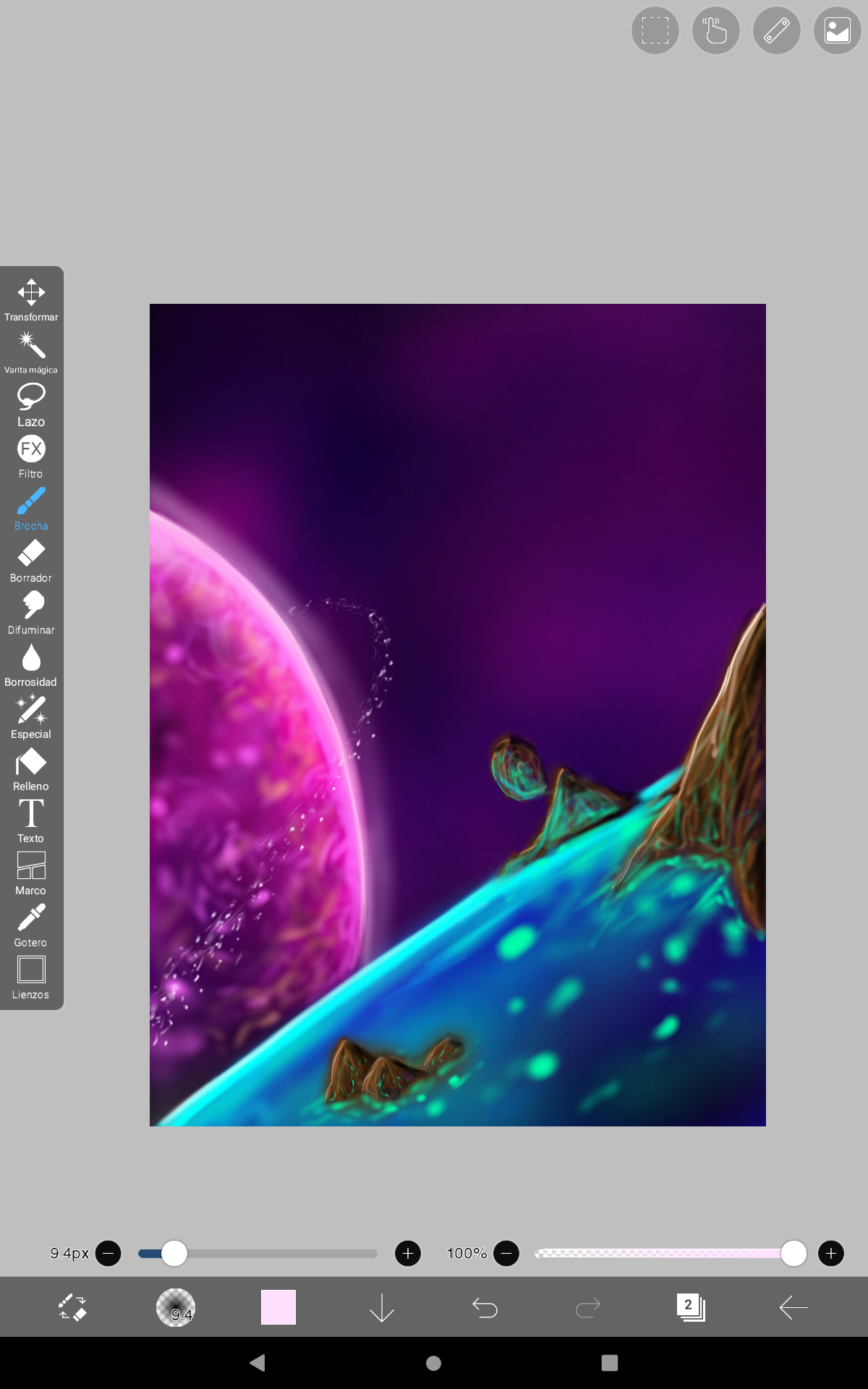Increase opacity with plus button
This screenshot has height=1389, width=868.
click(x=831, y=1253)
